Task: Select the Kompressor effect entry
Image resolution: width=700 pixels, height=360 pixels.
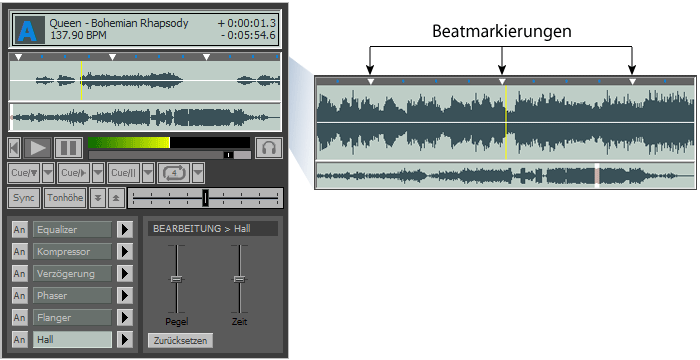Action: point(72,251)
